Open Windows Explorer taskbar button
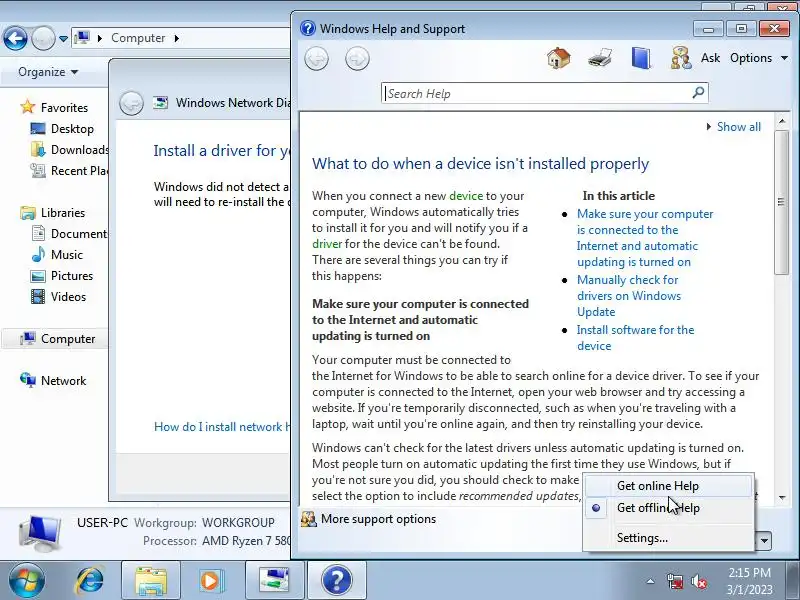Screen dimensions: 800x600 click(151, 581)
